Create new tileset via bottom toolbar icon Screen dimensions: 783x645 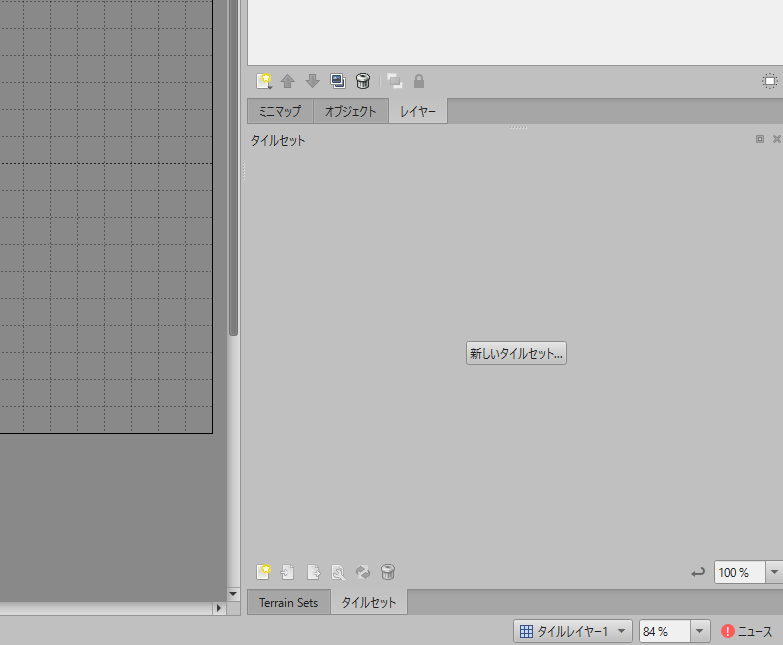[x=264, y=572]
